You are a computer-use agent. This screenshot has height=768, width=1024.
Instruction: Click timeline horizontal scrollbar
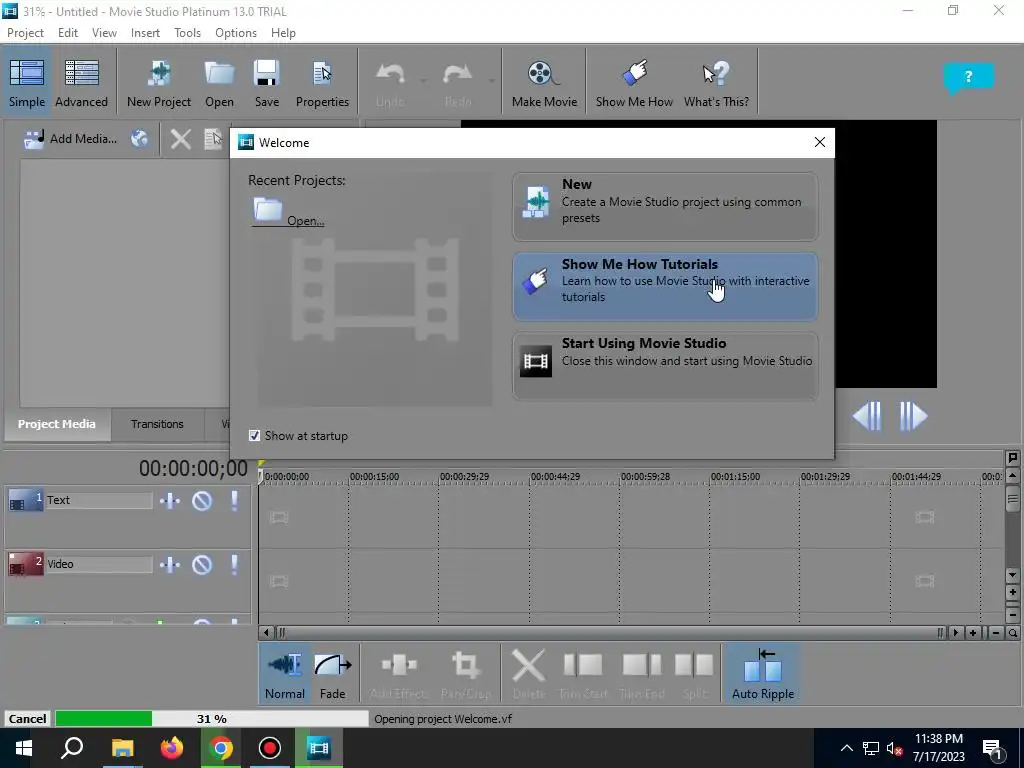pyautogui.click(x=609, y=632)
